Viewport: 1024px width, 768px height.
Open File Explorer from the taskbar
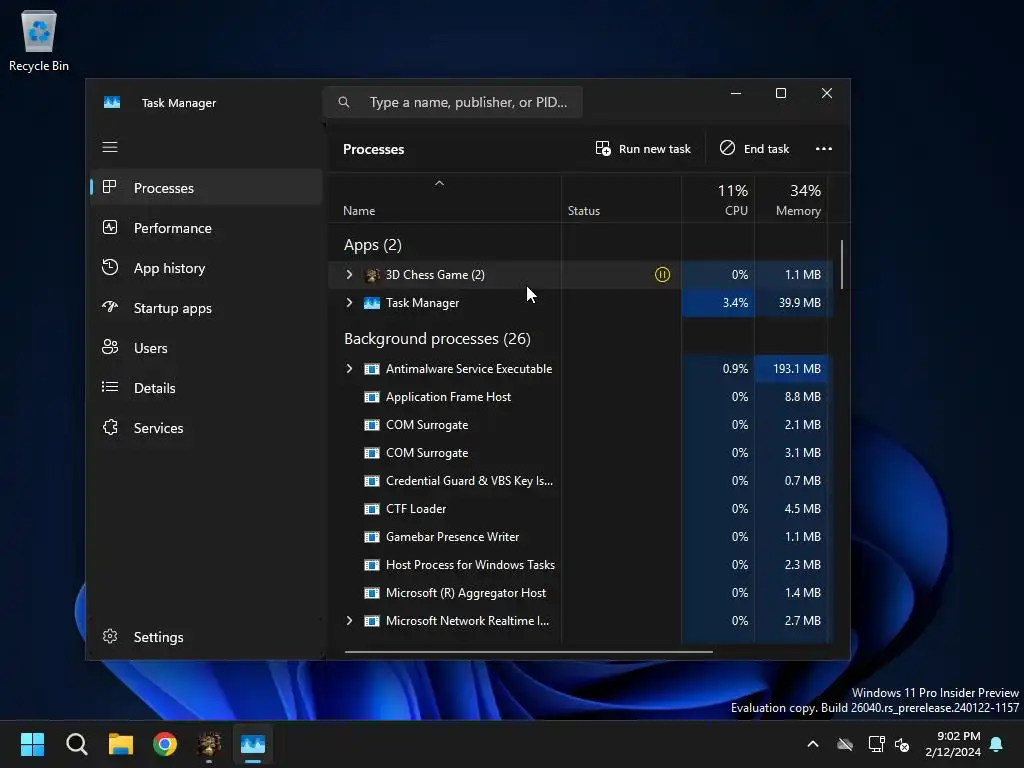point(121,744)
